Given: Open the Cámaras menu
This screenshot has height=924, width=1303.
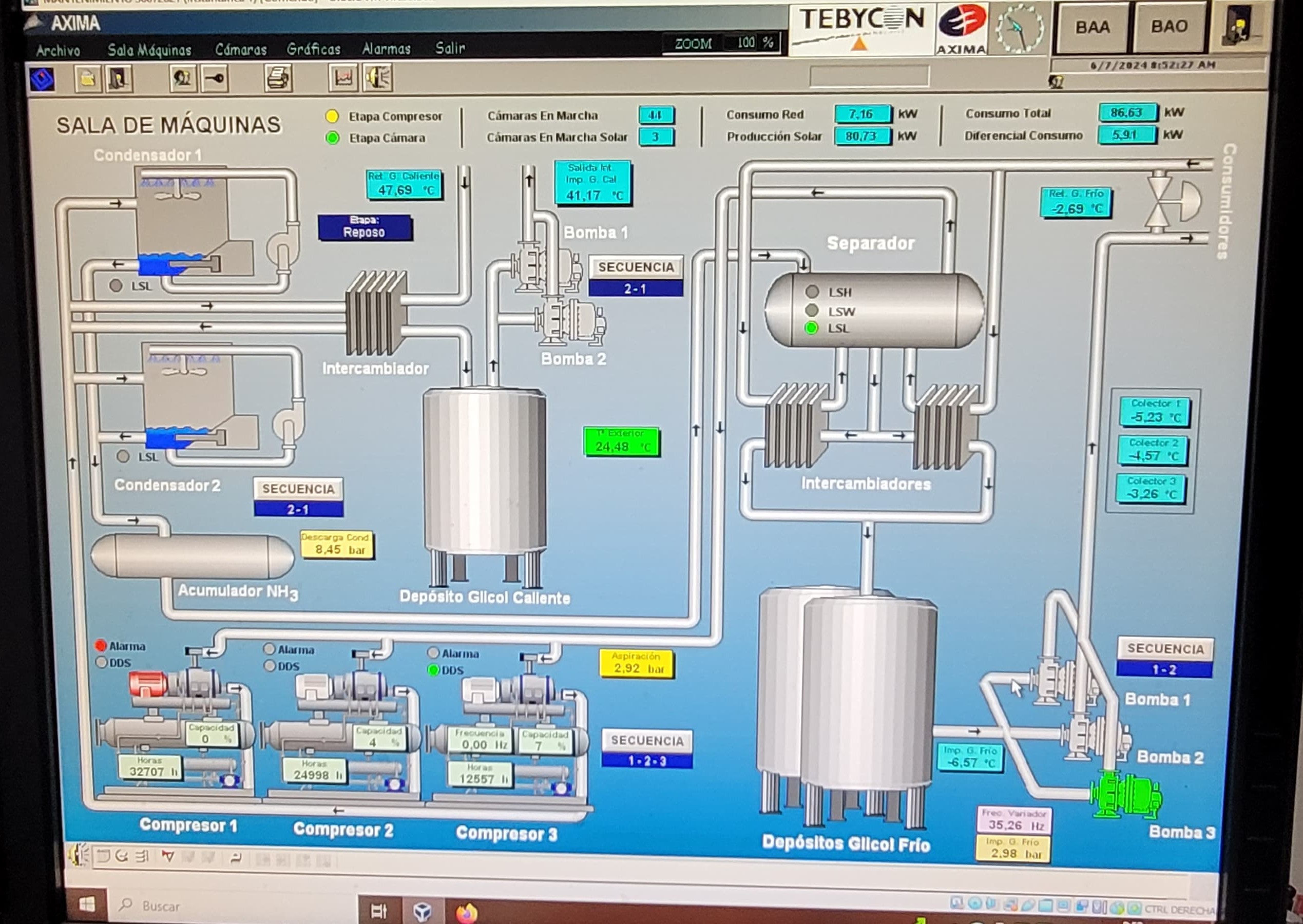Looking at the screenshot, I should point(241,49).
